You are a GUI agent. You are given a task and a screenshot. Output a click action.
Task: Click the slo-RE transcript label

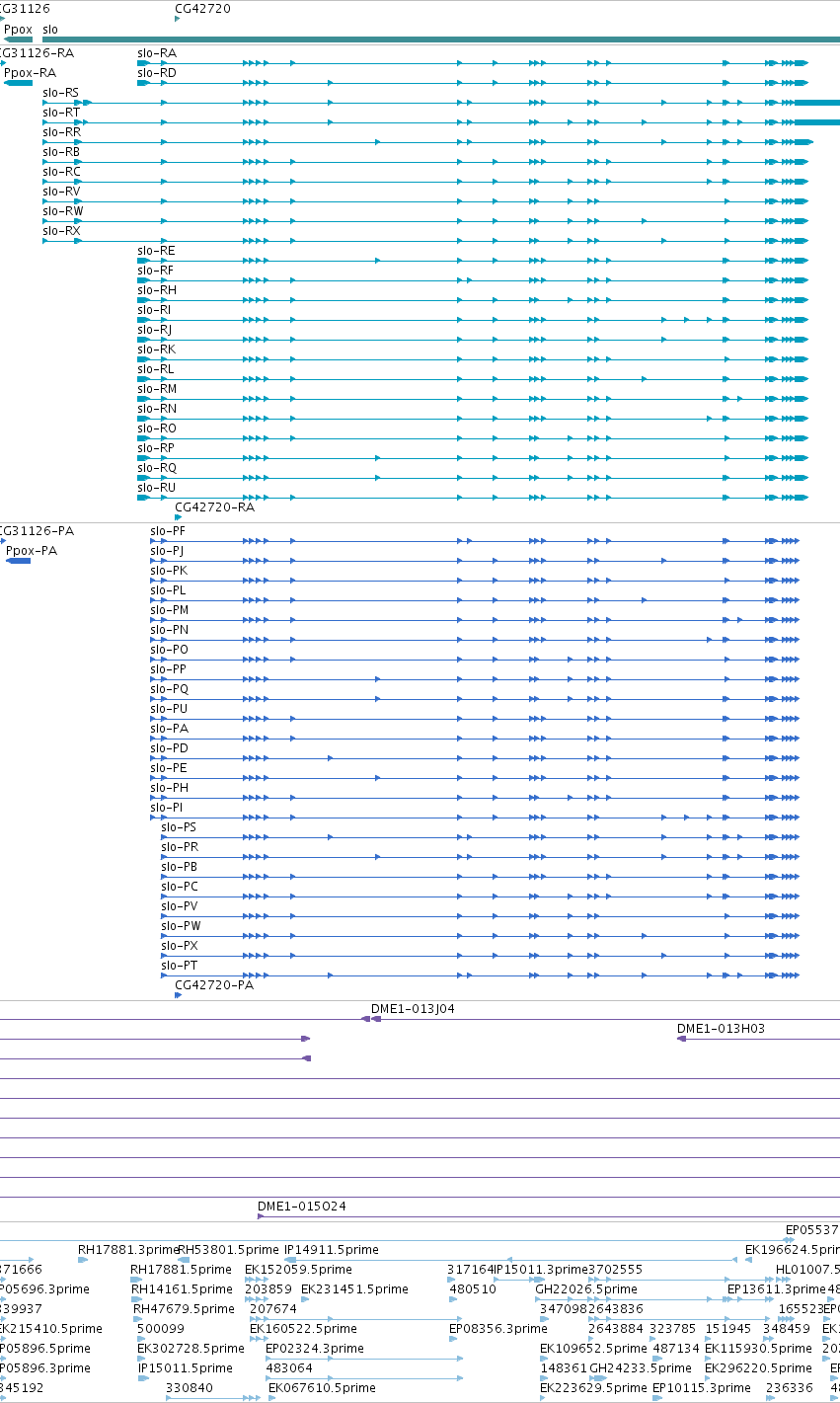point(156,251)
